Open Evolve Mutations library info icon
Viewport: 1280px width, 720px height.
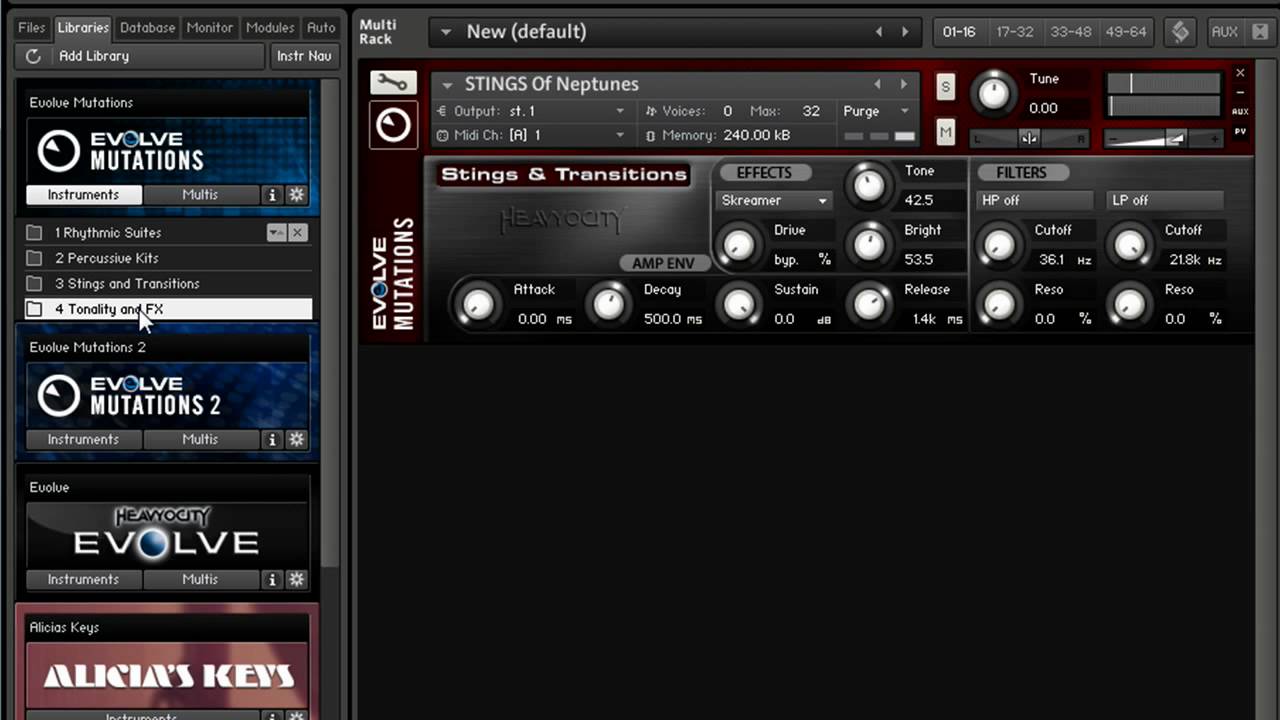tap(272, 195)
